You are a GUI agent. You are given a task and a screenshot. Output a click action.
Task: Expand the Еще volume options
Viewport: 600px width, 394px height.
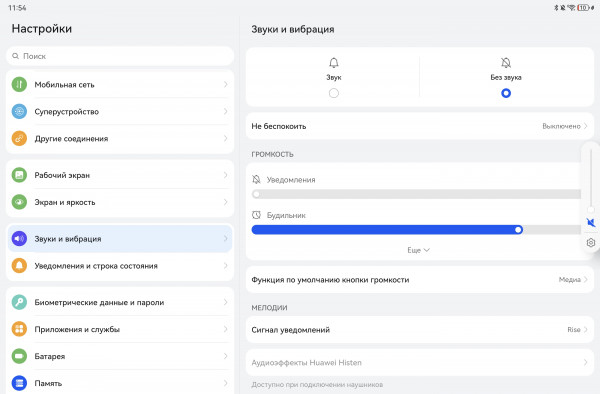coord(418,250)
